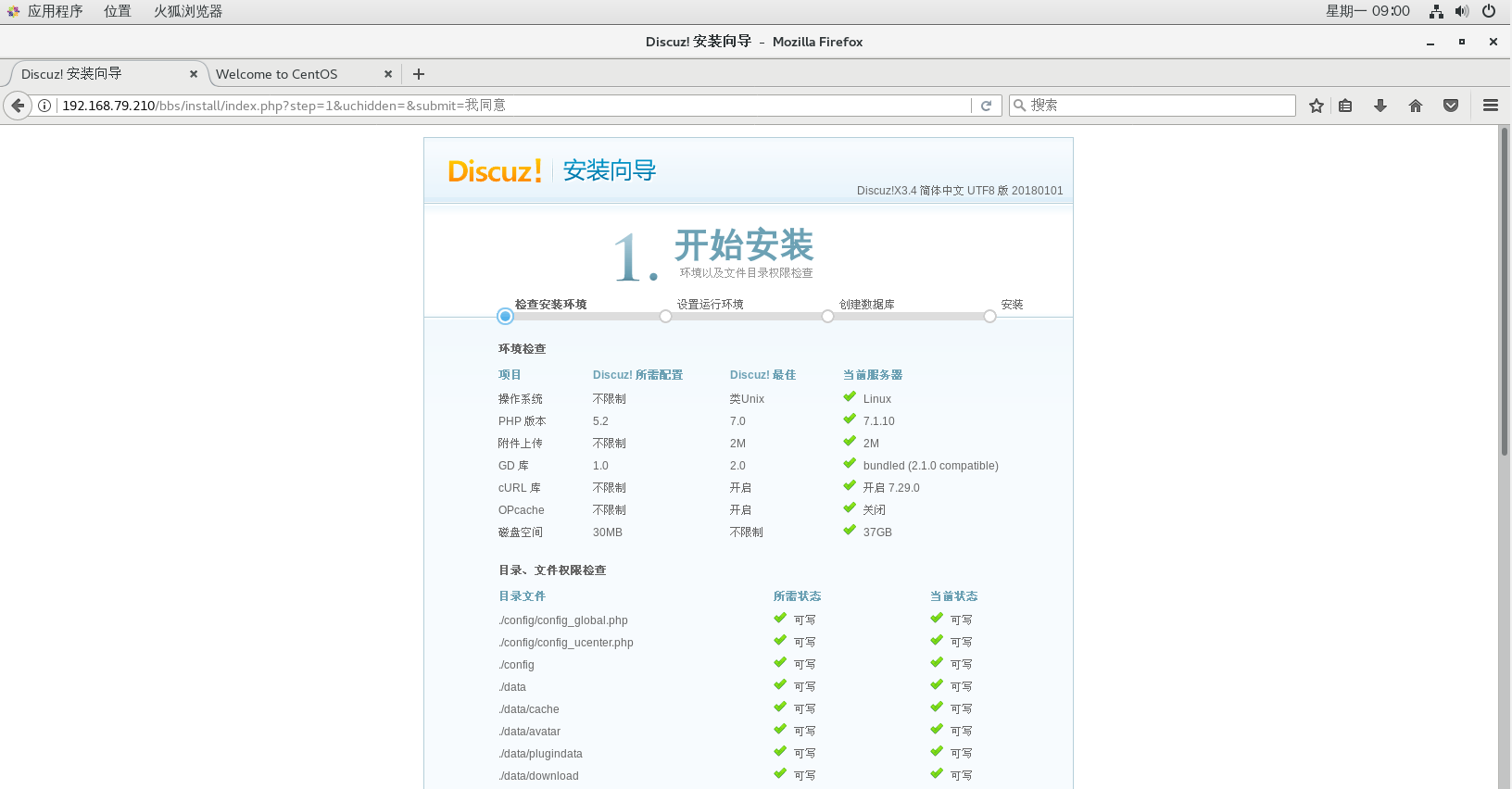The height and width of the screenshot is (789, 1512).
Task: Click the 所需状态 column header
Action: [798, 596]
